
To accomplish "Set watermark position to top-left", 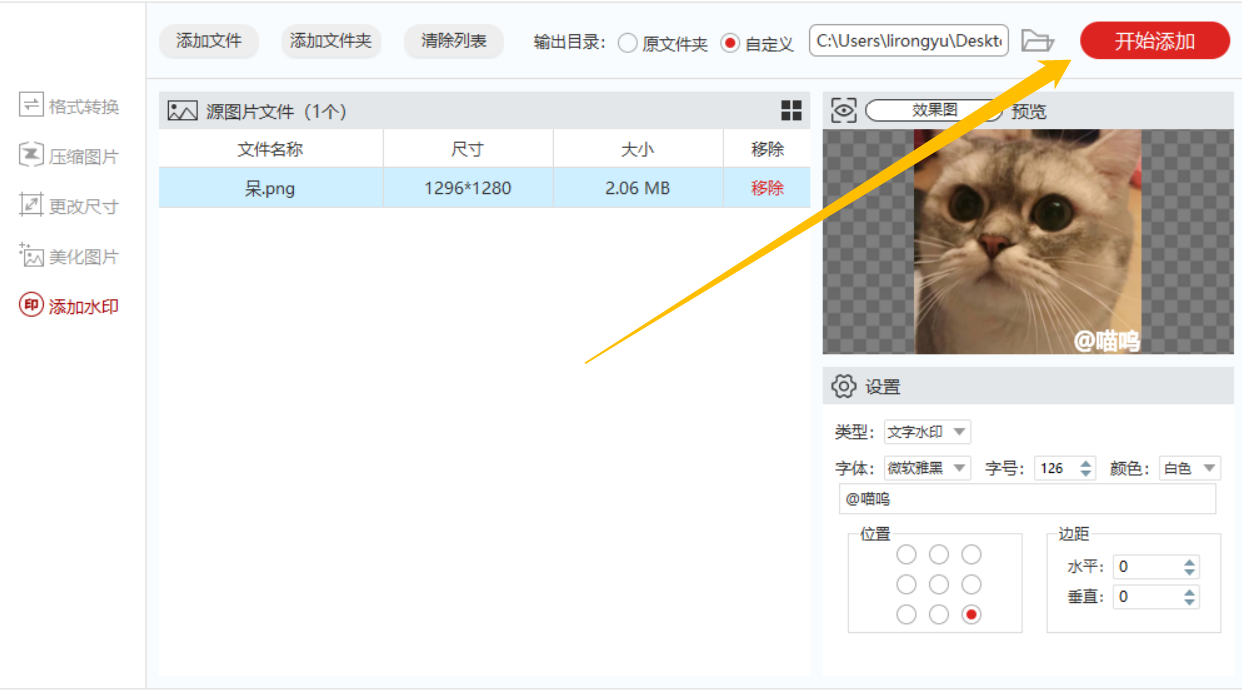I will point(906,554).
